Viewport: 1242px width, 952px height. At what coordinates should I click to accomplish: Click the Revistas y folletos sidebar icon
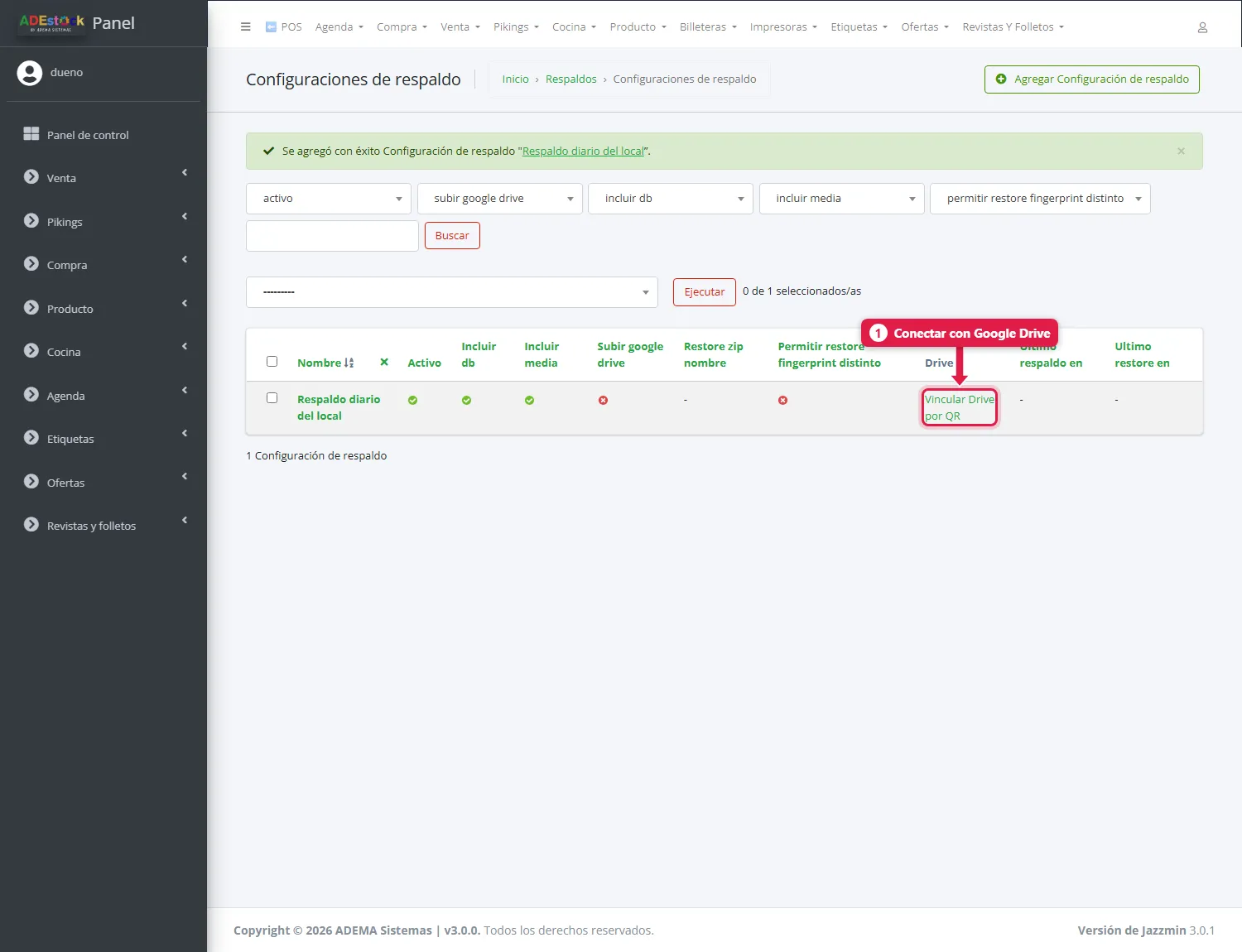click(31, 525)
